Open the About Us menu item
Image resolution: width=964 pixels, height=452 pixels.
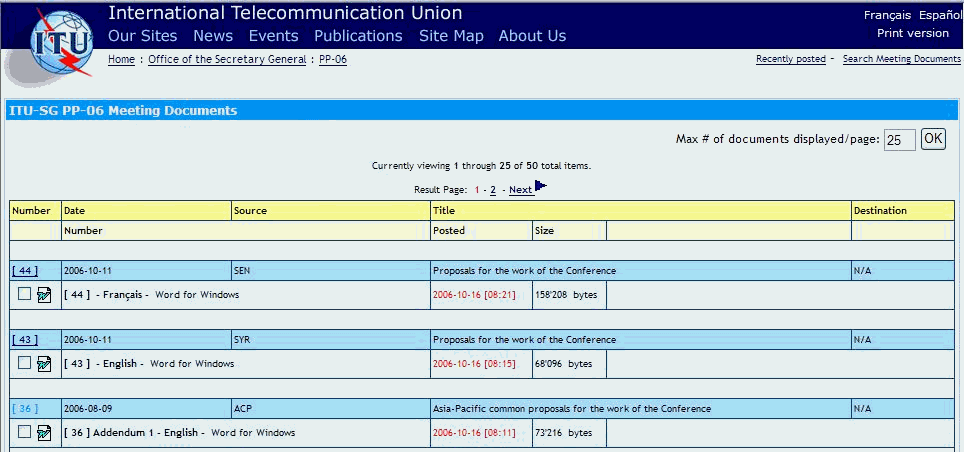532,36
